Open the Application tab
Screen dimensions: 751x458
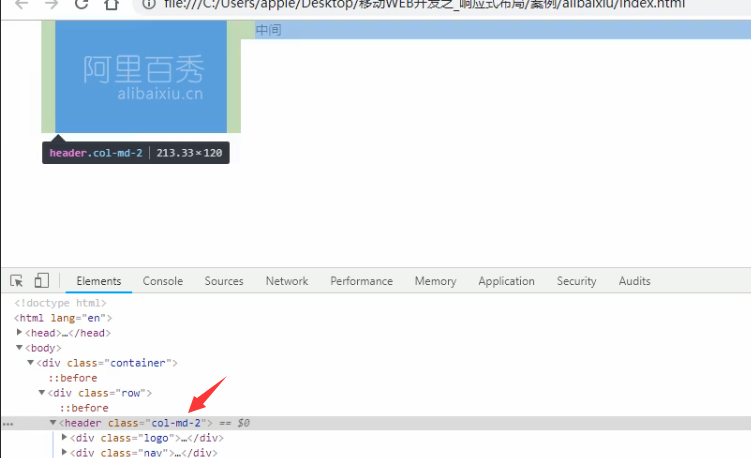(506, 281)
